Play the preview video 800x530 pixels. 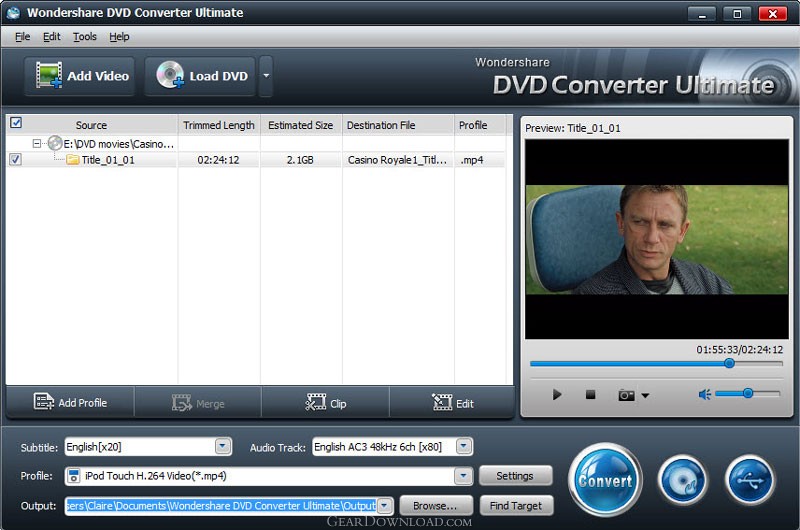tap(557, 394)
